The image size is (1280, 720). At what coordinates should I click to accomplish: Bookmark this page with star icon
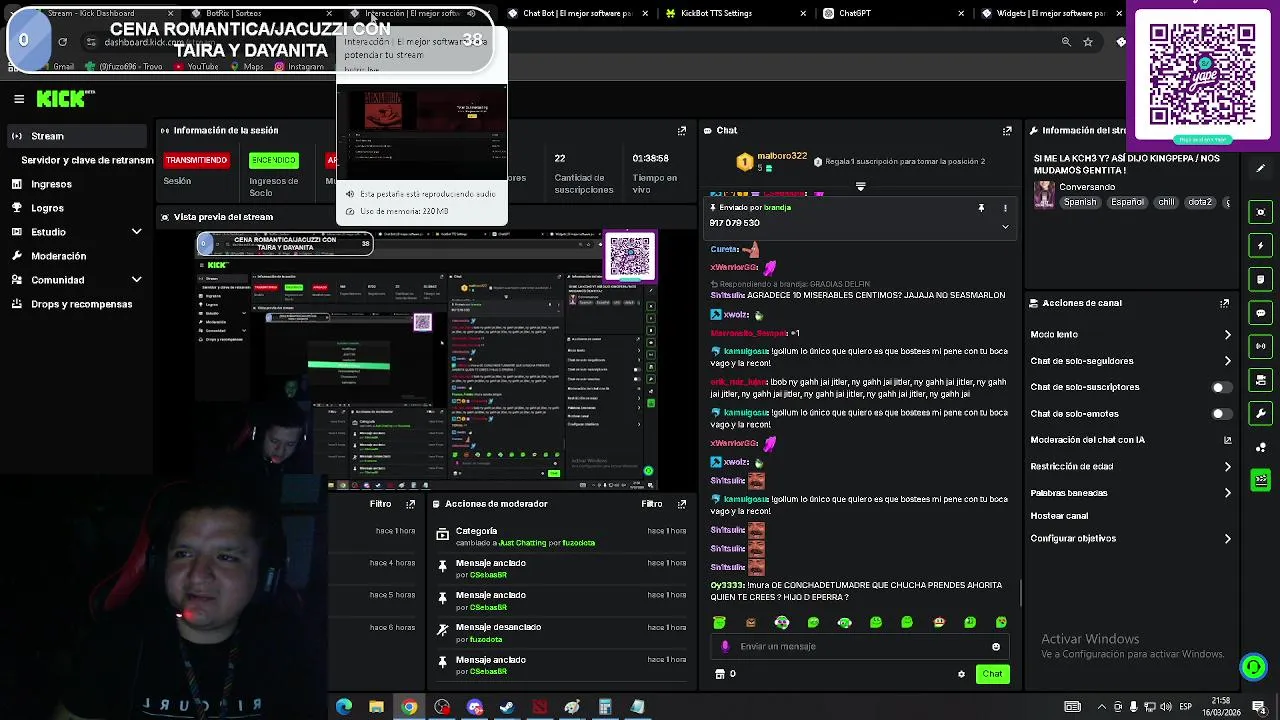[1088, 42]
